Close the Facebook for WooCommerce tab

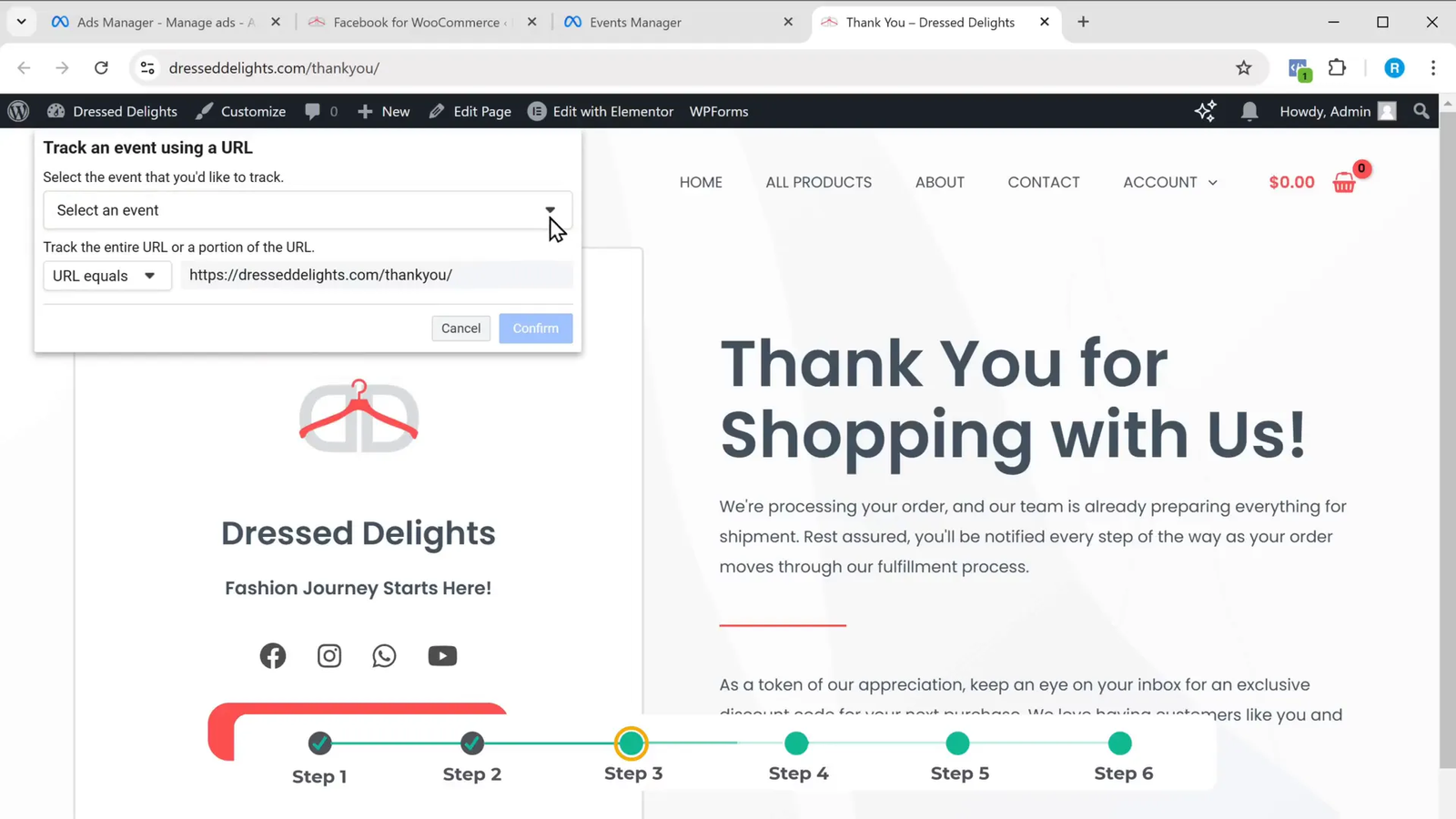pos(532,22)
